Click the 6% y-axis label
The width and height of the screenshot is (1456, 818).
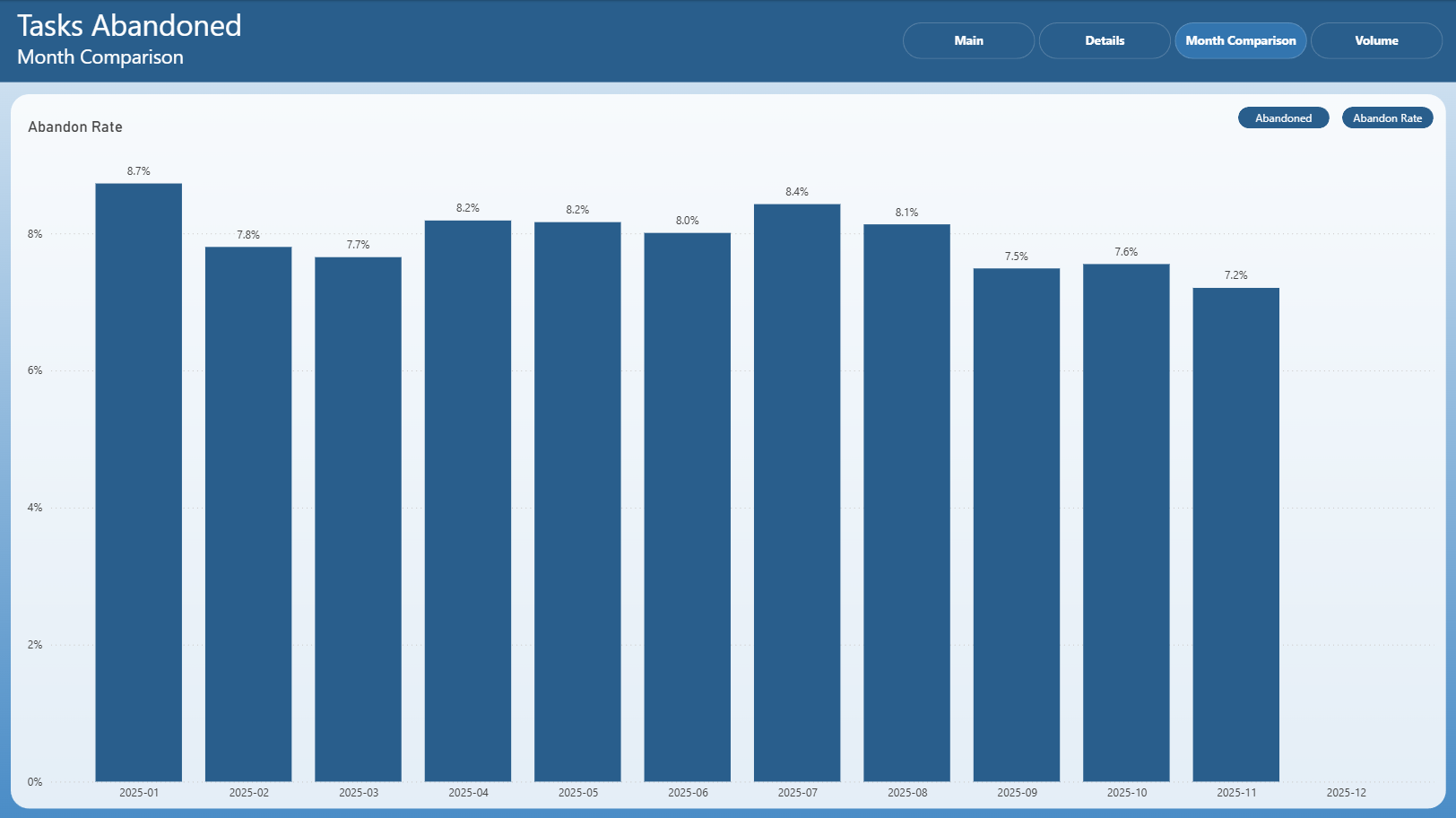click(x=35, y=370)
